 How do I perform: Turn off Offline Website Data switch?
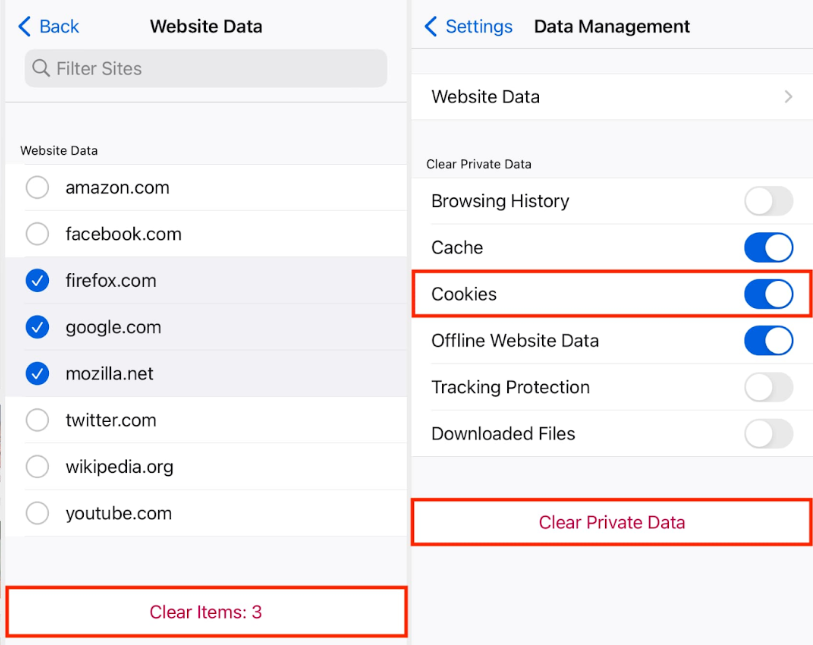coord(768,341)
